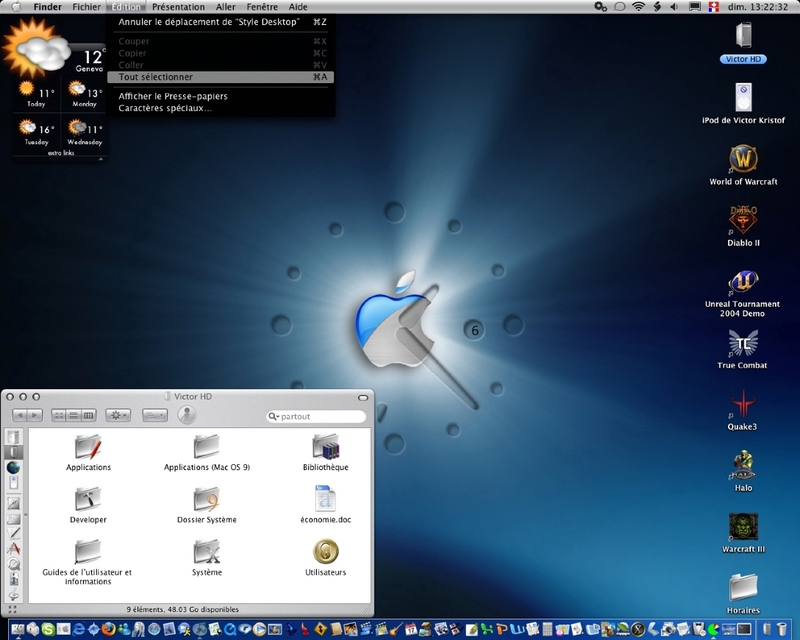This screenshot has height=640, width=800.
Task: Click the menu bar clock dim. 13:22:32
Action: pos(758,7)
